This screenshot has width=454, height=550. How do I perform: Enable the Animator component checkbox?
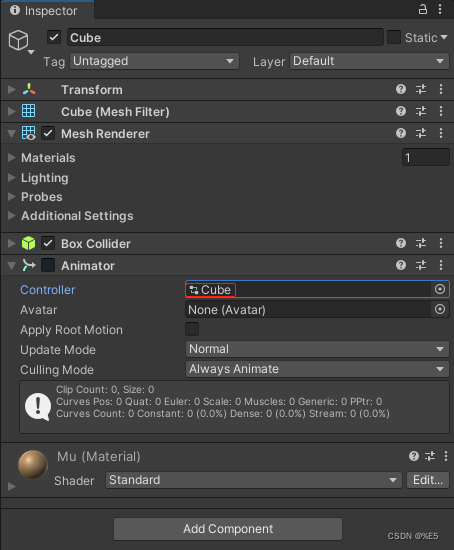(x=48, y=265)
